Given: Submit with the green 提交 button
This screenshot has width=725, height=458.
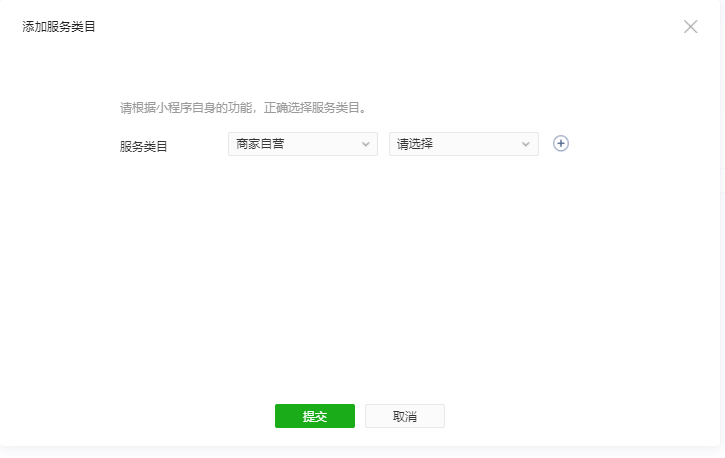Looking at the screenshot, I should coord(315,416).
